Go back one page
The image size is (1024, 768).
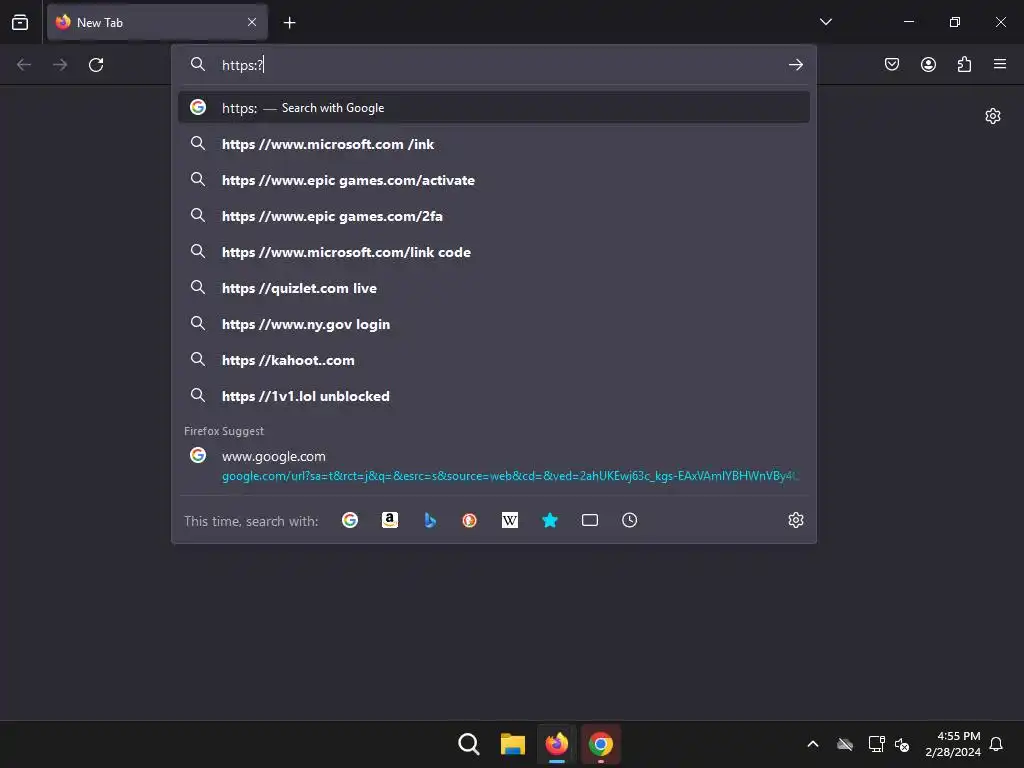coord(24,65)
